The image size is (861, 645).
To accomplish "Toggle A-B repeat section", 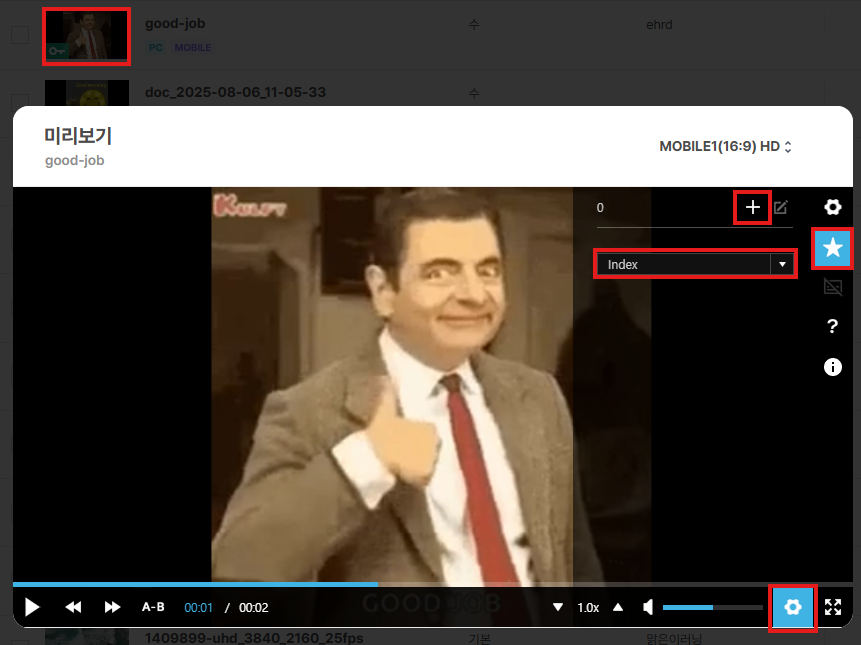I will click(153, 607).
